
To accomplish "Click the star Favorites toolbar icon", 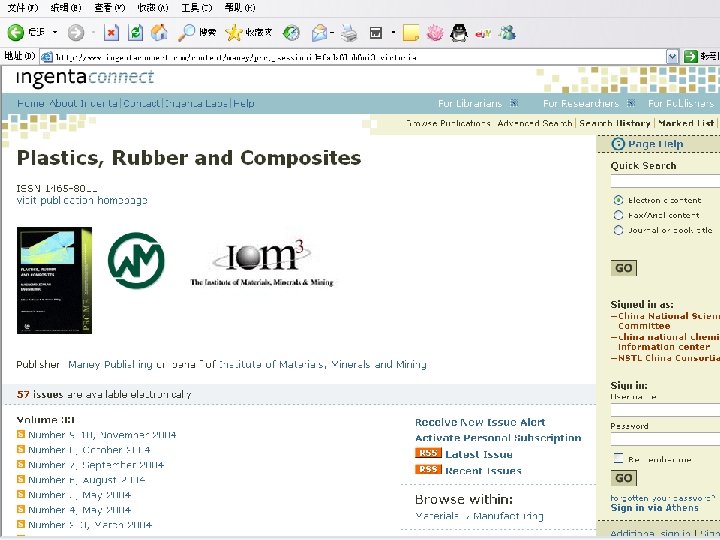I will pos(234,33).
